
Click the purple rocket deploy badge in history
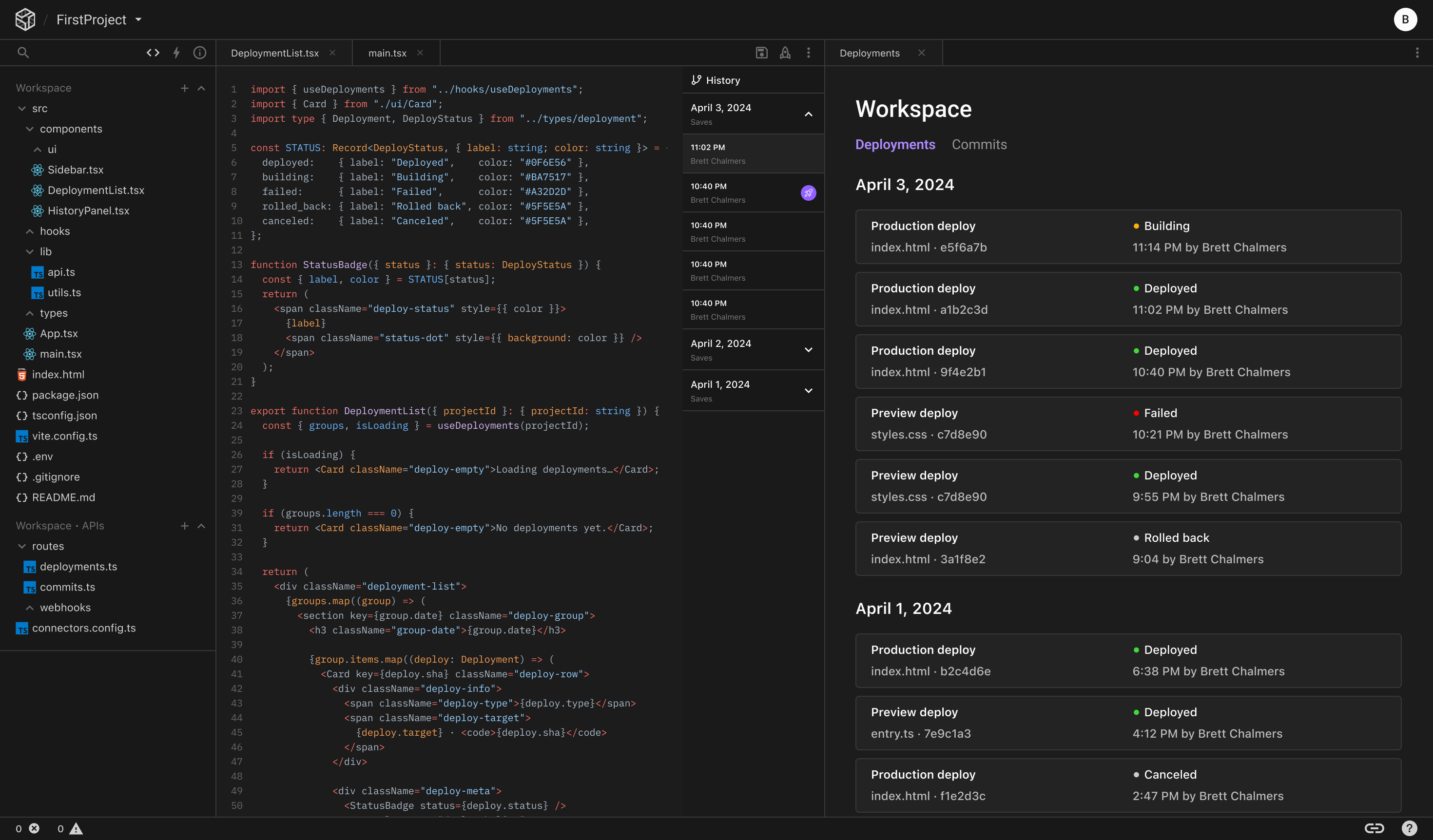[808, 192]
